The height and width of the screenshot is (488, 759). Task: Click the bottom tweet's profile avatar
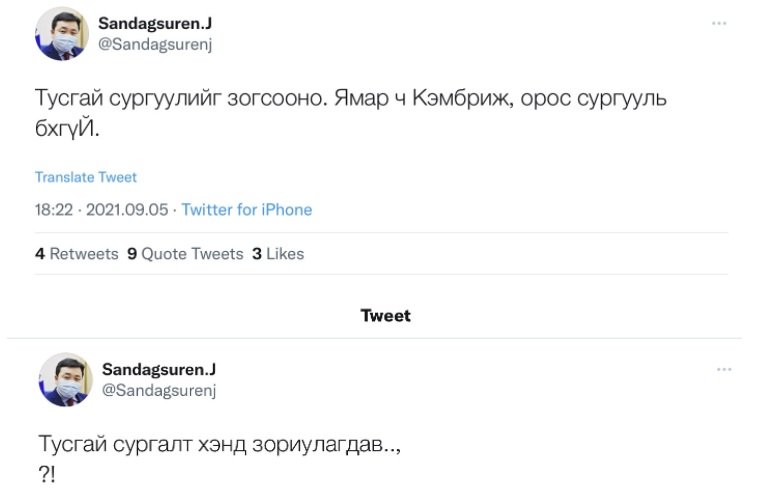[66, 379]
